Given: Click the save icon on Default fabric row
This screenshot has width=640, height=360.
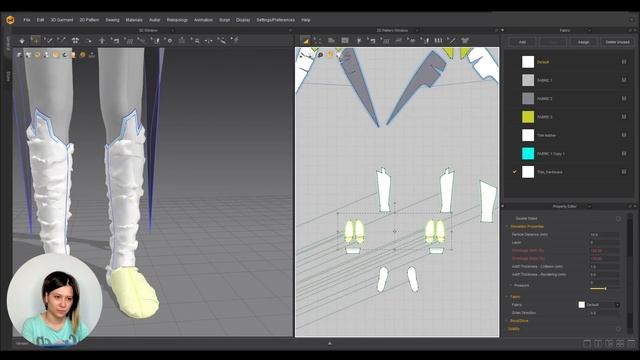Looking at the screenshot, I should point(624,62).
